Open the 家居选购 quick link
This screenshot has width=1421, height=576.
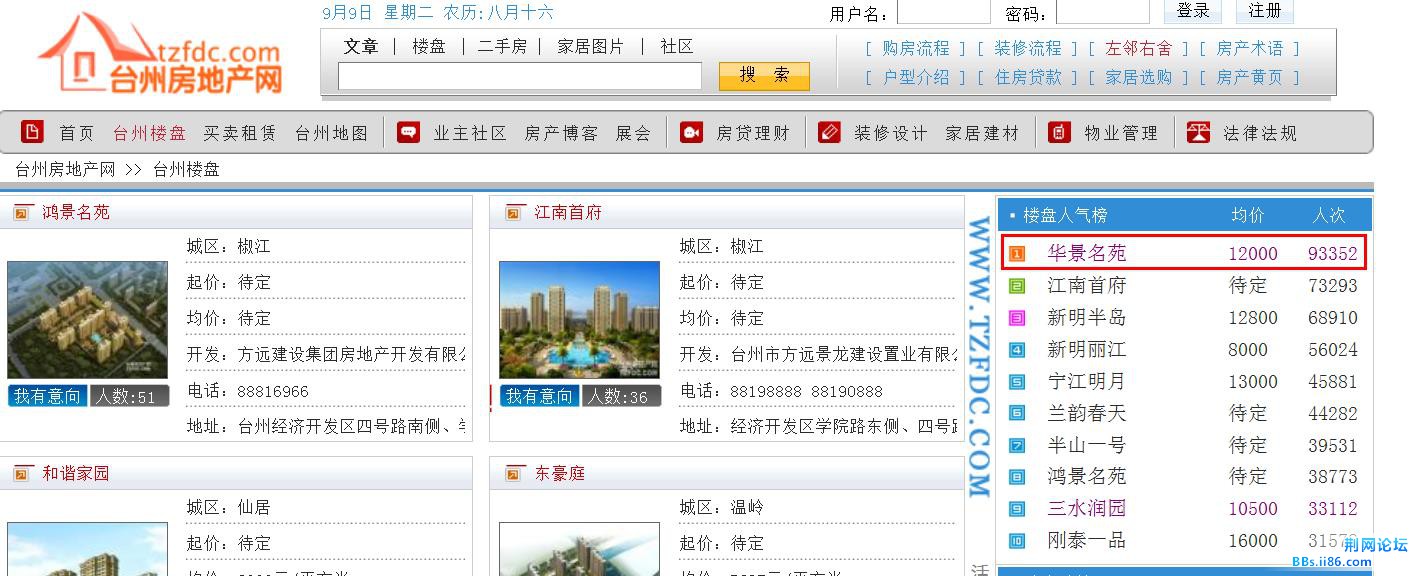point(1139,77)
